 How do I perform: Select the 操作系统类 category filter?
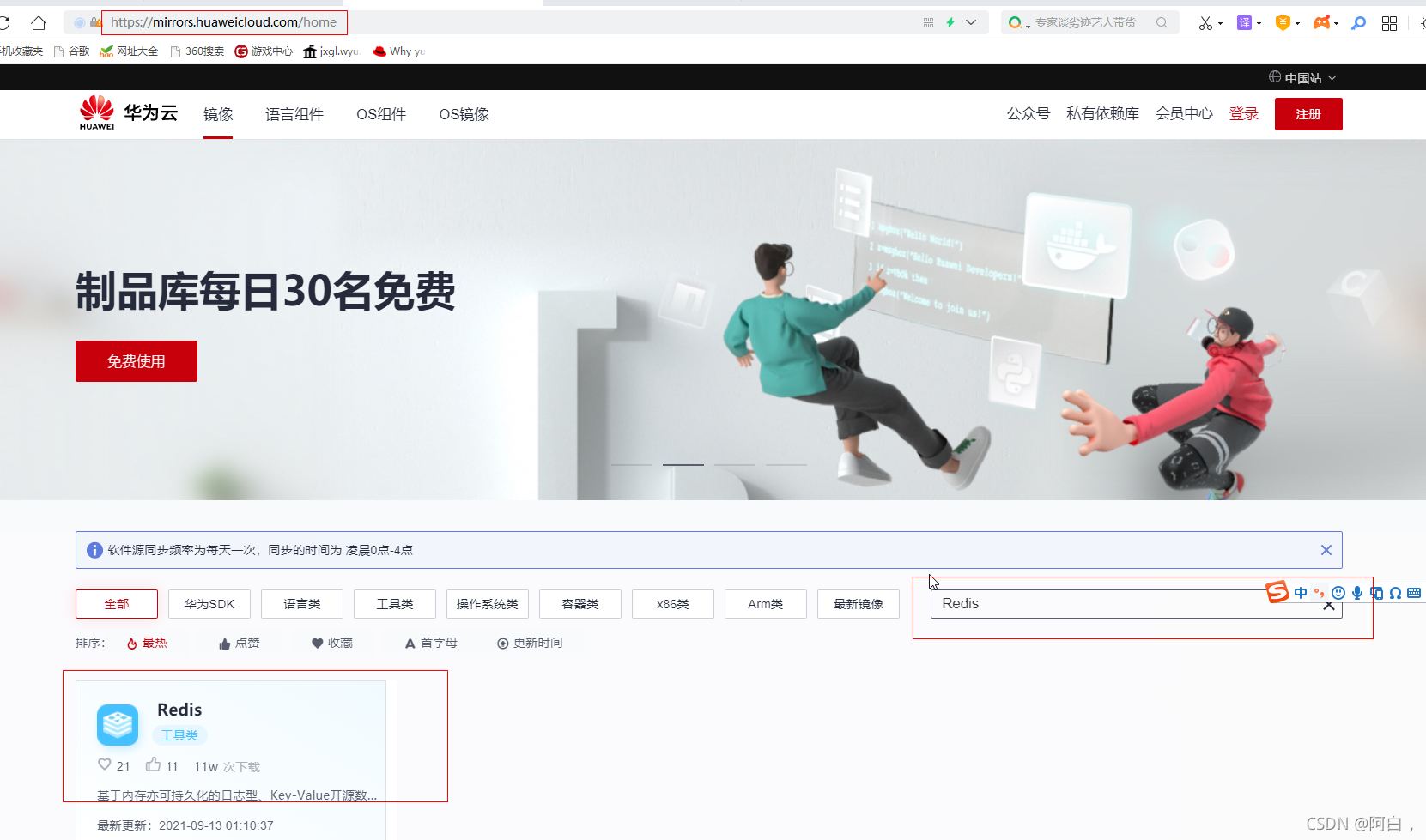coord(488,604)
